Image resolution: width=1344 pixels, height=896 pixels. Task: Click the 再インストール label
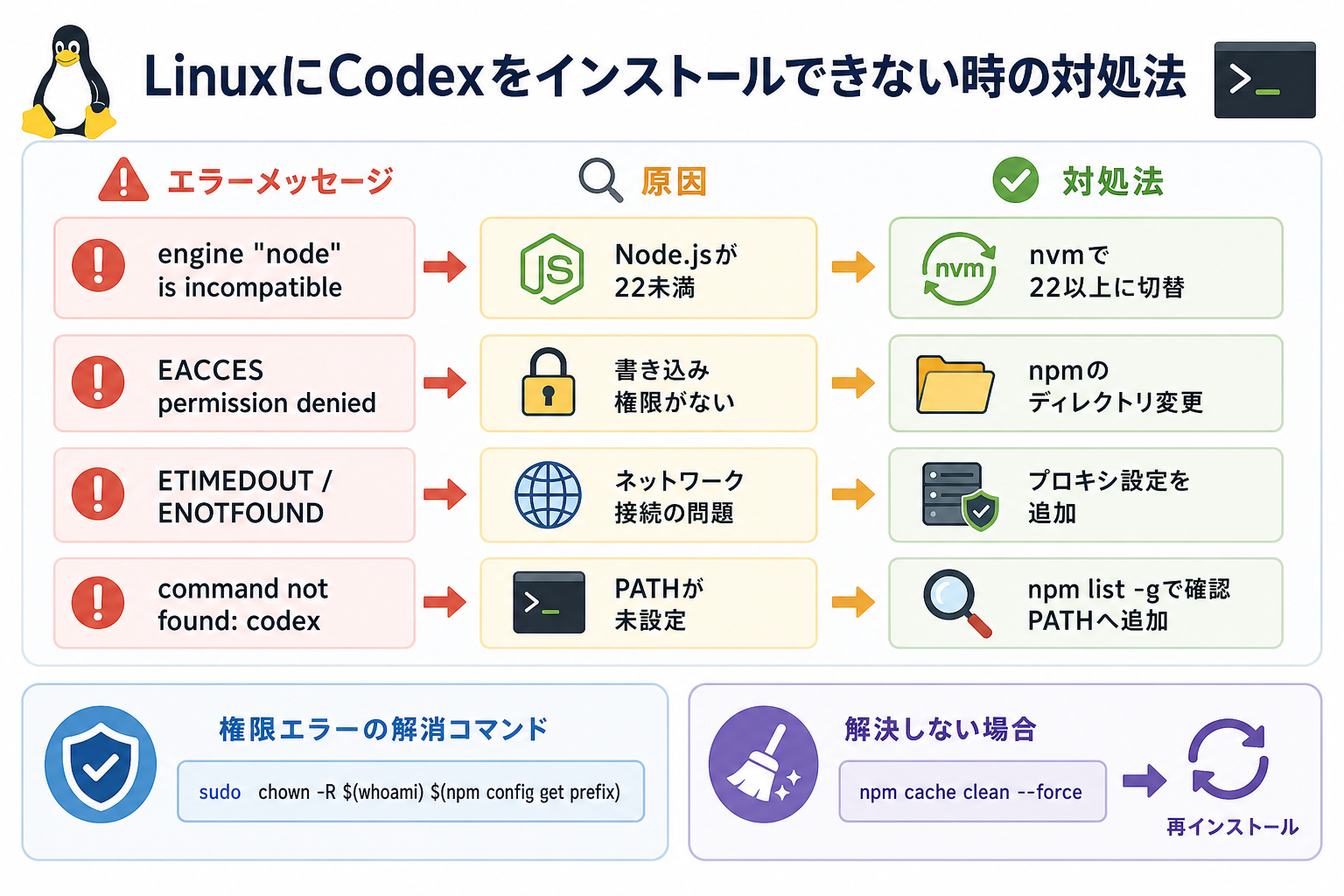pos(1232,827)
